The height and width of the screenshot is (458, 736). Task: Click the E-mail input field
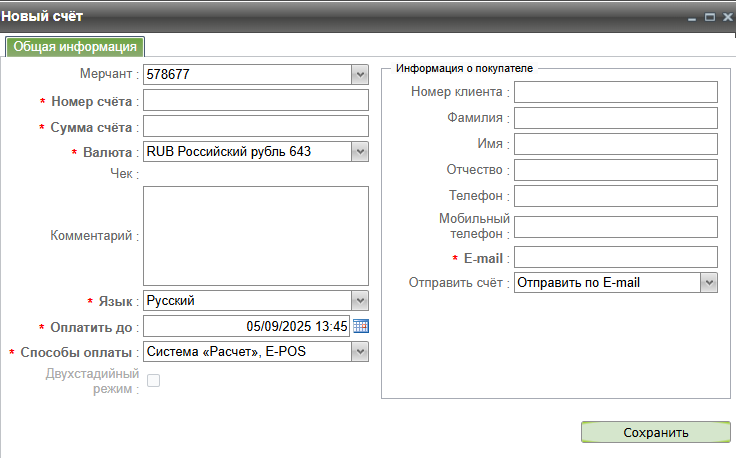[x=616, y=257]
